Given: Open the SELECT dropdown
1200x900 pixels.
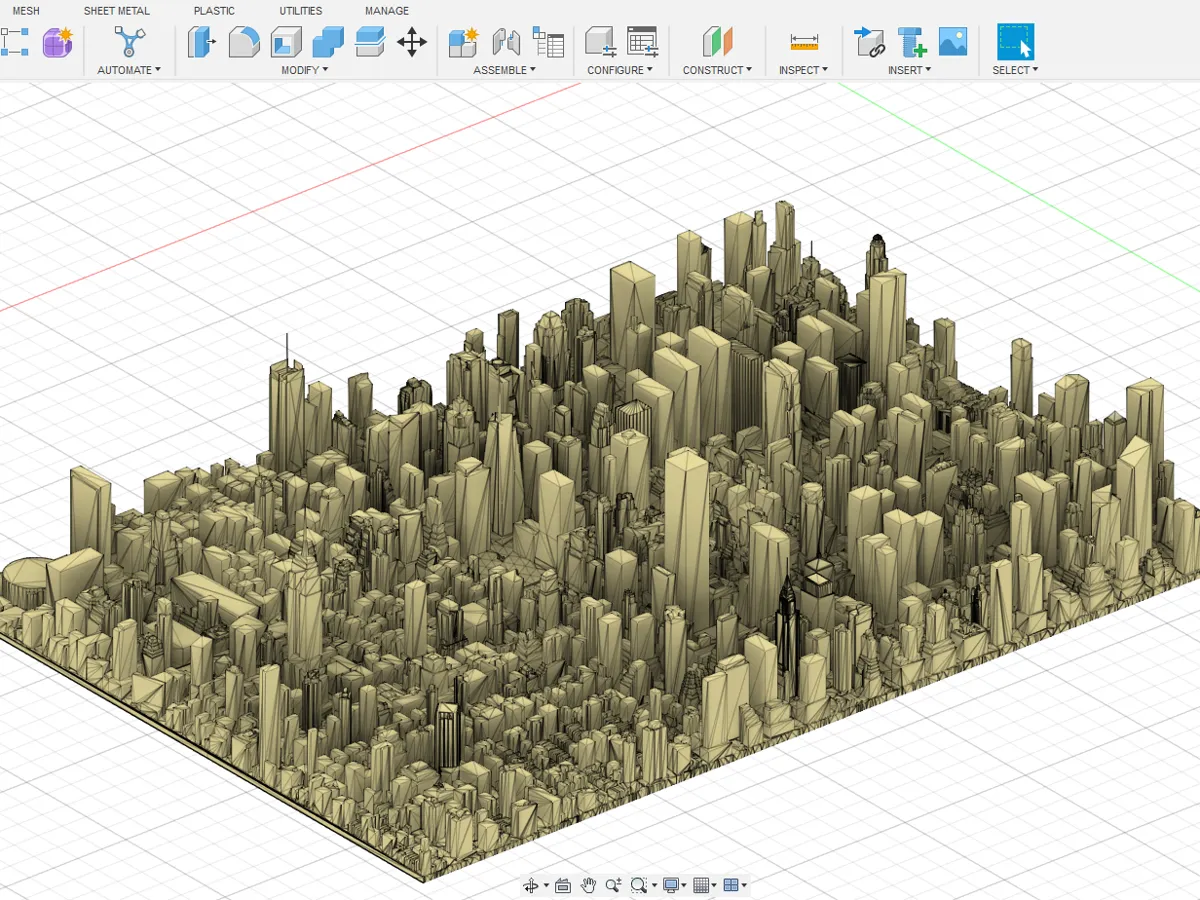Looking at the screenshot, I should 1015,70.
